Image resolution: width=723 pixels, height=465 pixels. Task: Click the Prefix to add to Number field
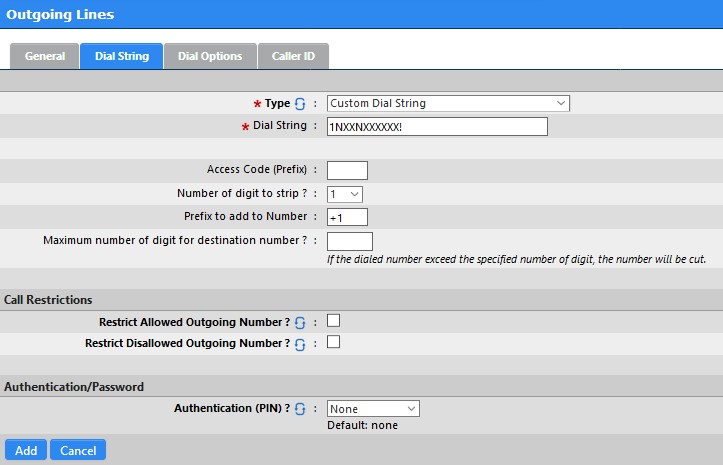pos(347,217)
